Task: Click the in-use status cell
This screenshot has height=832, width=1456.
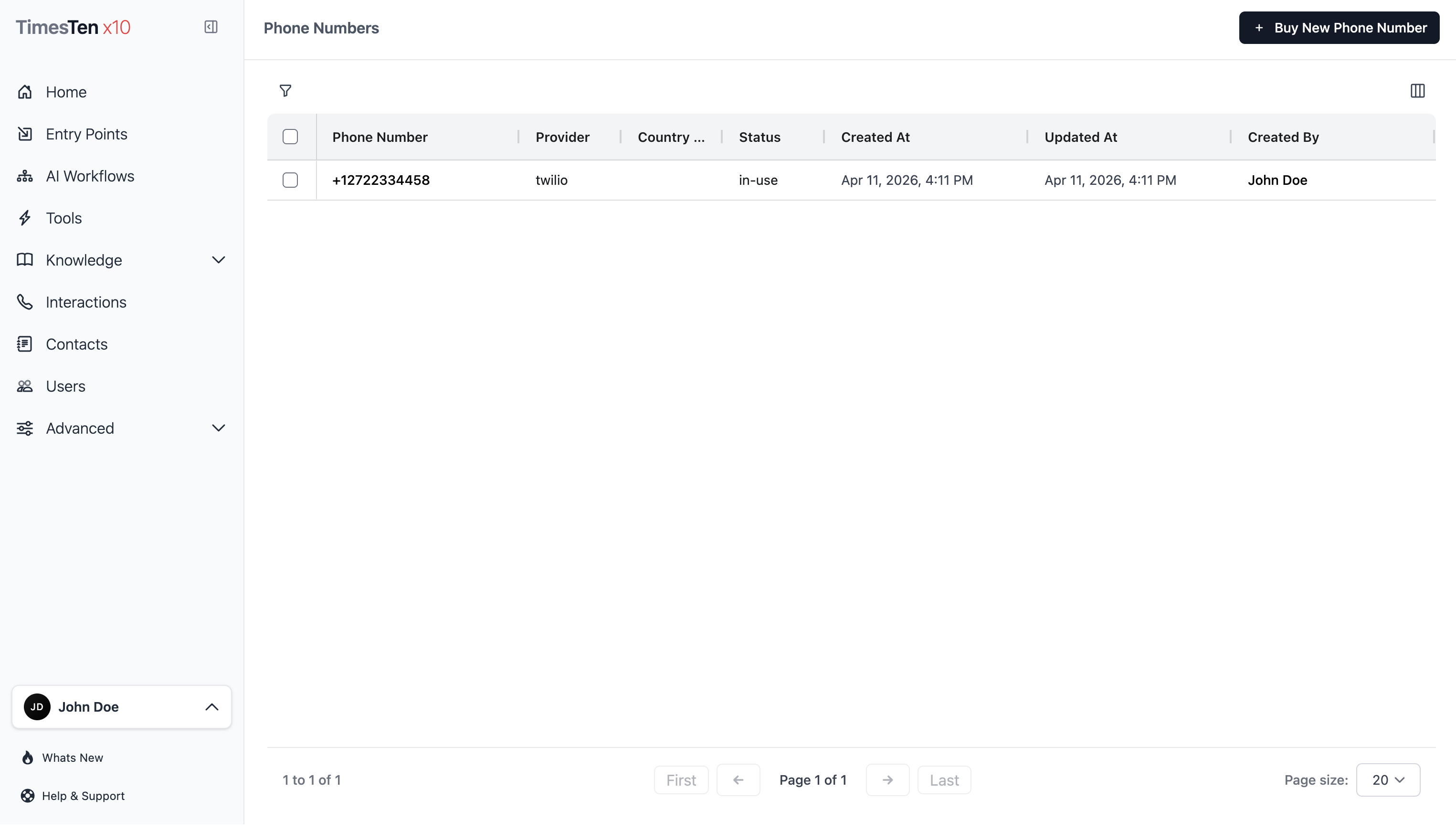Action: point(758,180)
